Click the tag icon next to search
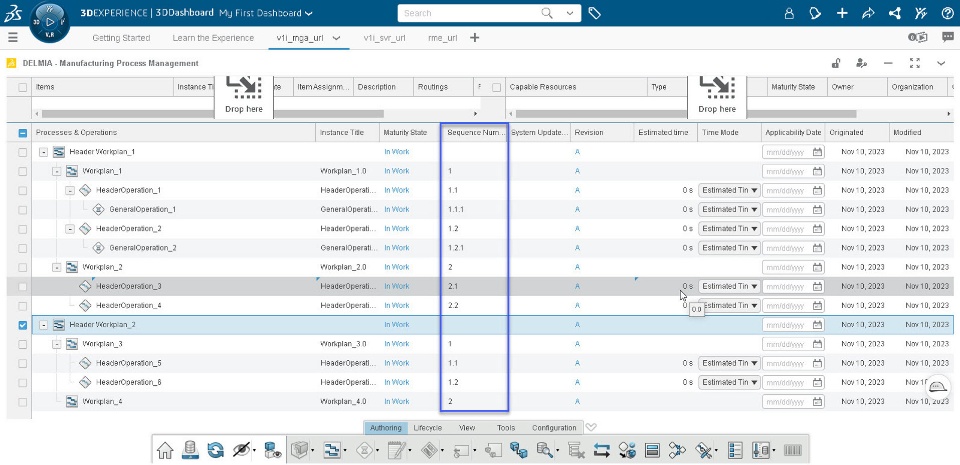The image size is (960, 465). click(x=594, y=13)
